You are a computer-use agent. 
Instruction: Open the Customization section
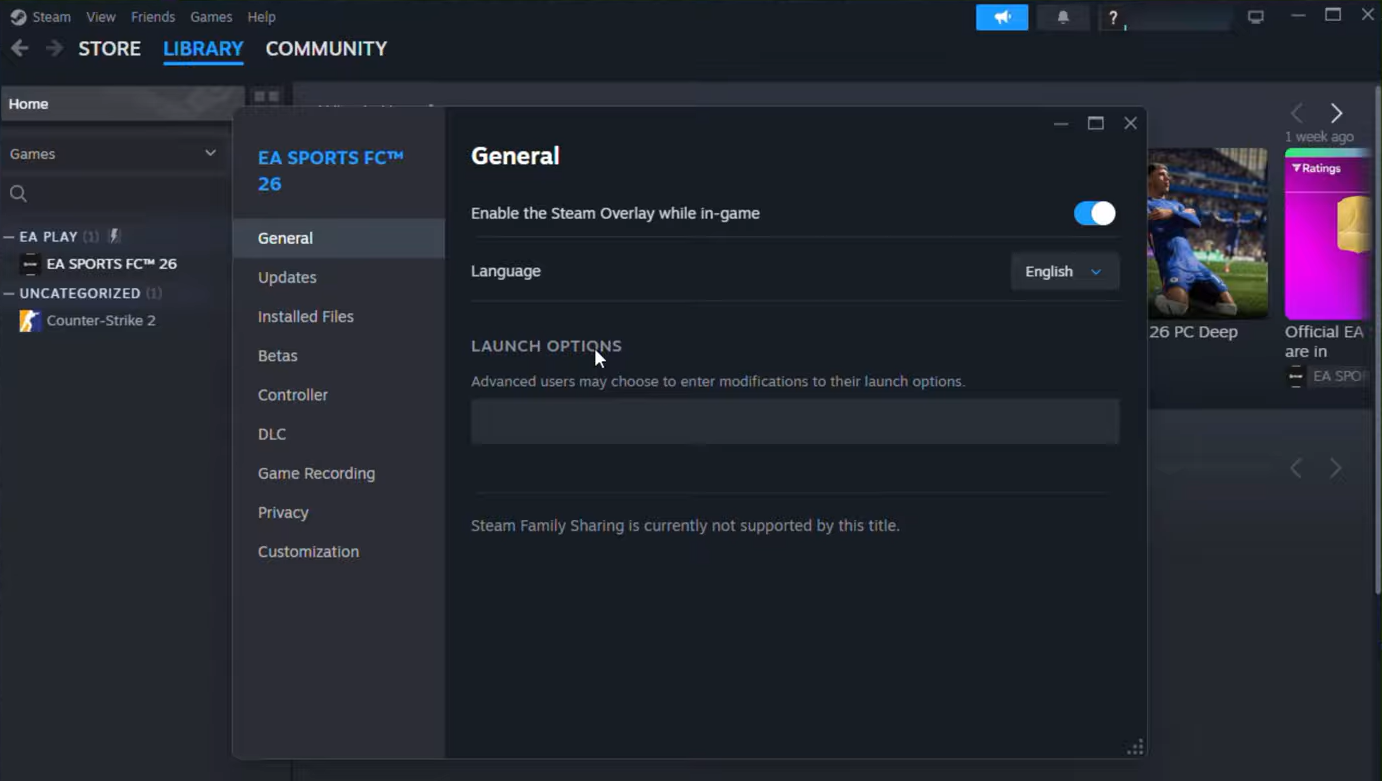339,551
